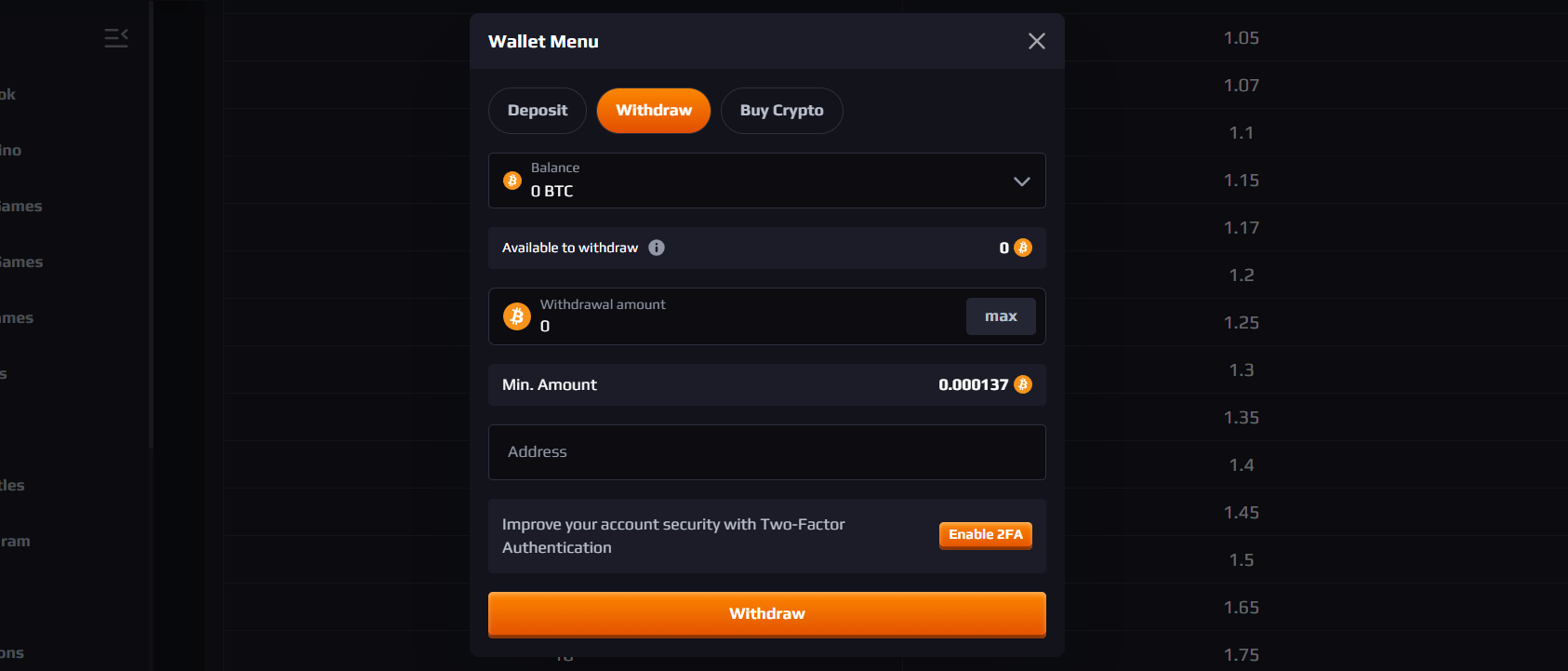1568x671 pixels.
Task: Open the Buy Crypto tab
Action: (x=781, y=110)
